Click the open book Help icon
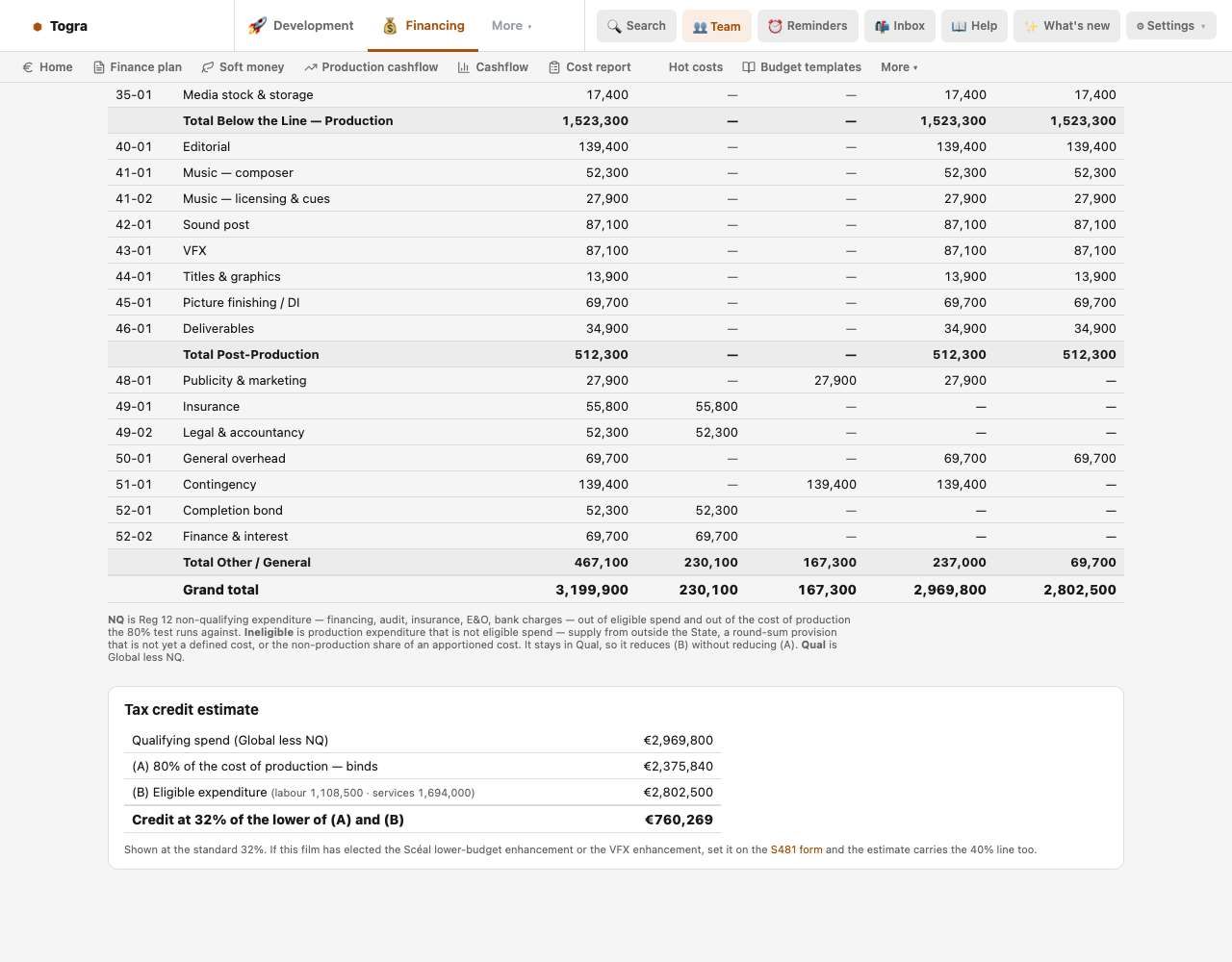 tap(959, 26)
